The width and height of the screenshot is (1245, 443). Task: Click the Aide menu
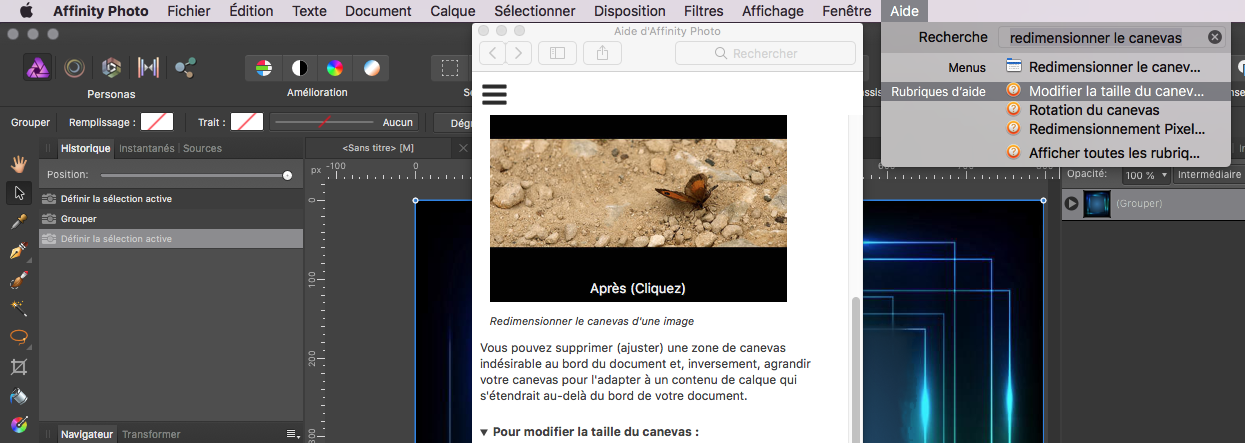click(x=904, y=11)
